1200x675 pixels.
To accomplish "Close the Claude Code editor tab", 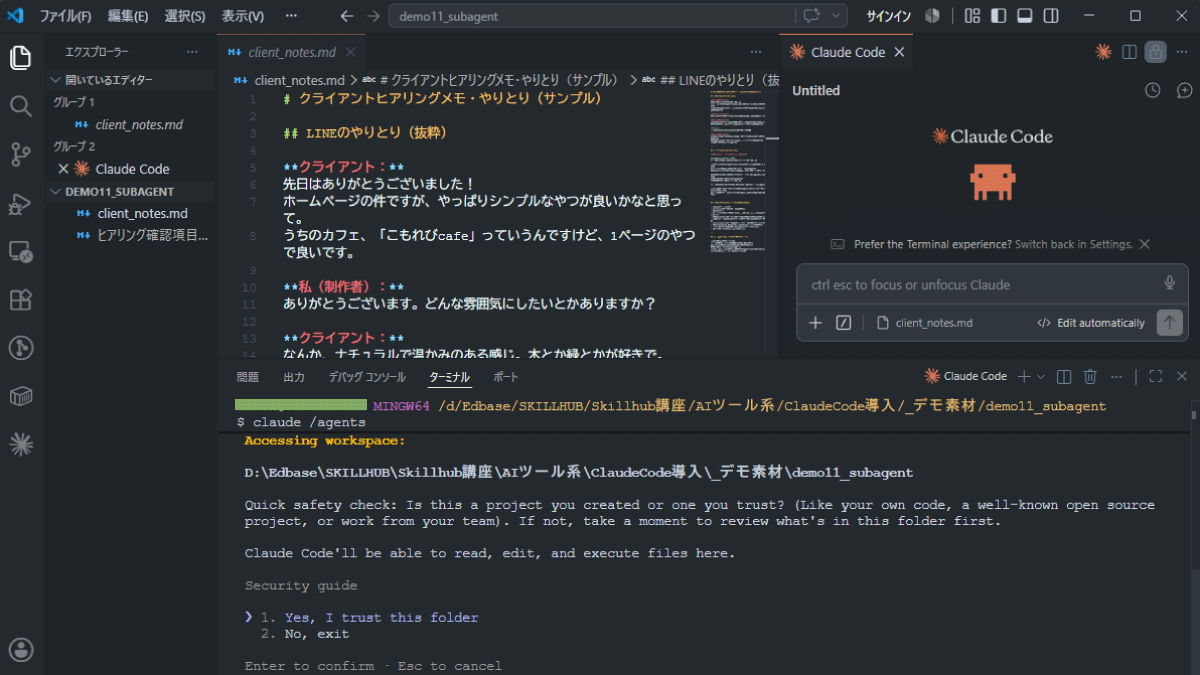I will click(899, 52).
